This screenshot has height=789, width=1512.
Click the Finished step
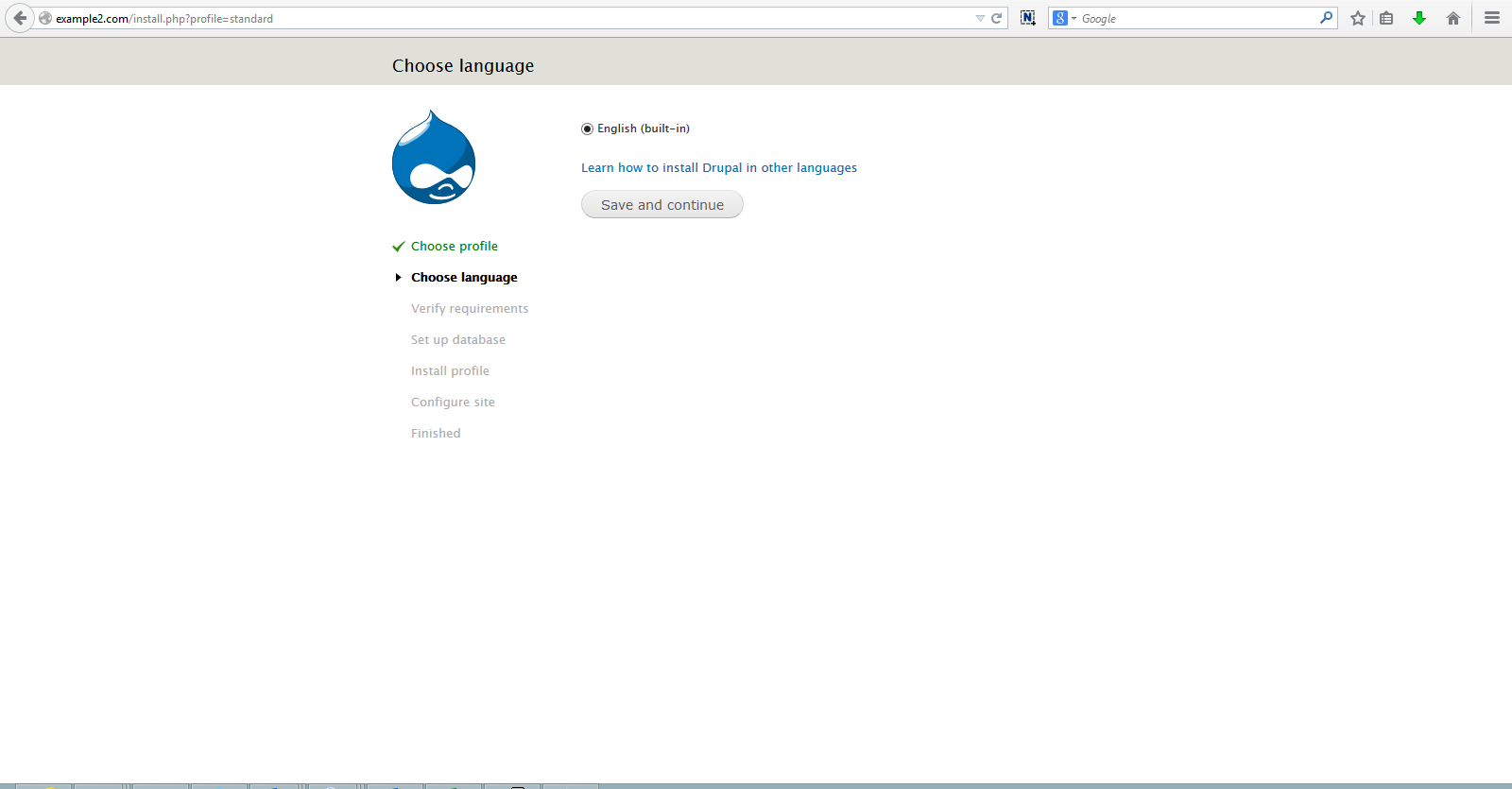tap(436, 434)
